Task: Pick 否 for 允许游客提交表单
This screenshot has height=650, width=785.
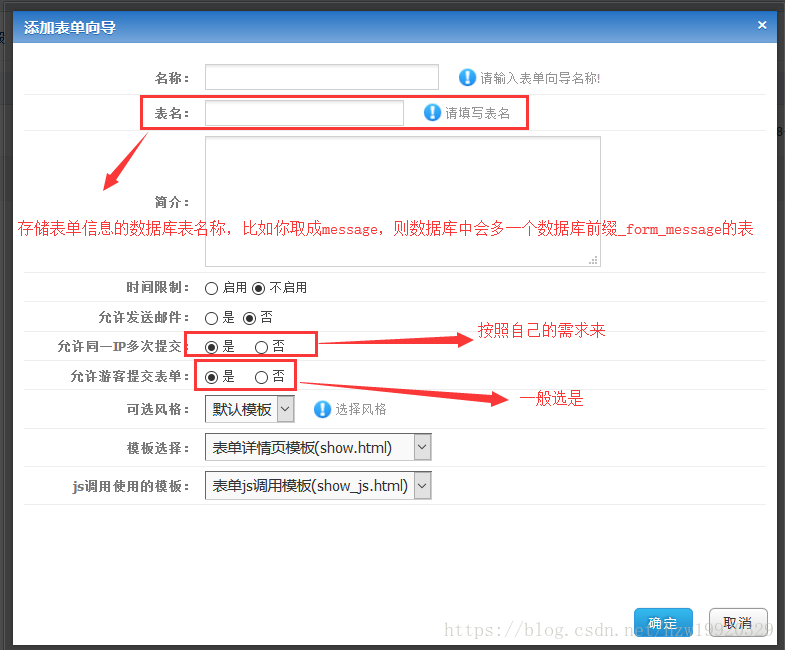Action: [261, 377]
